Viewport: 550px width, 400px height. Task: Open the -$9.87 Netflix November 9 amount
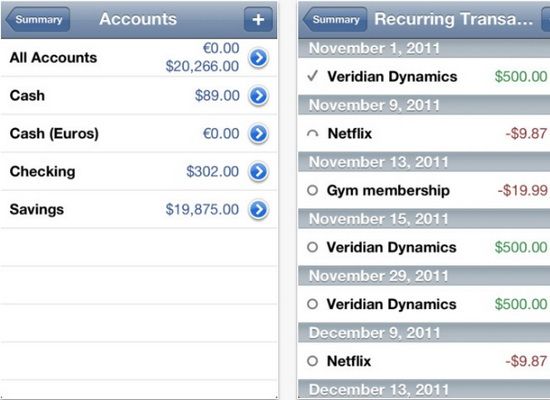coord(526,134)
